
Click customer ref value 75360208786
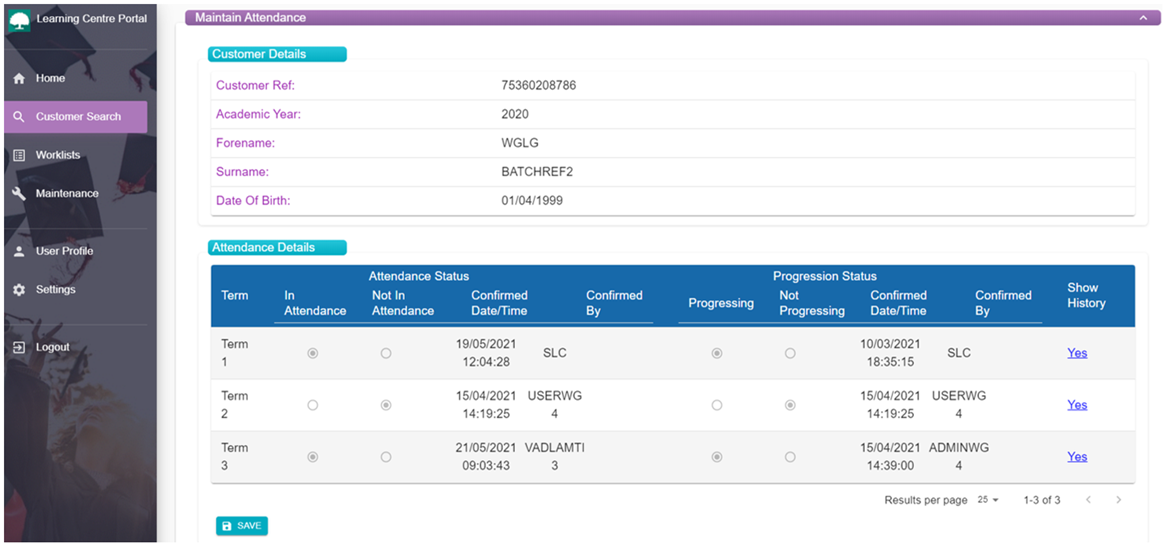(x=539, y=86)
